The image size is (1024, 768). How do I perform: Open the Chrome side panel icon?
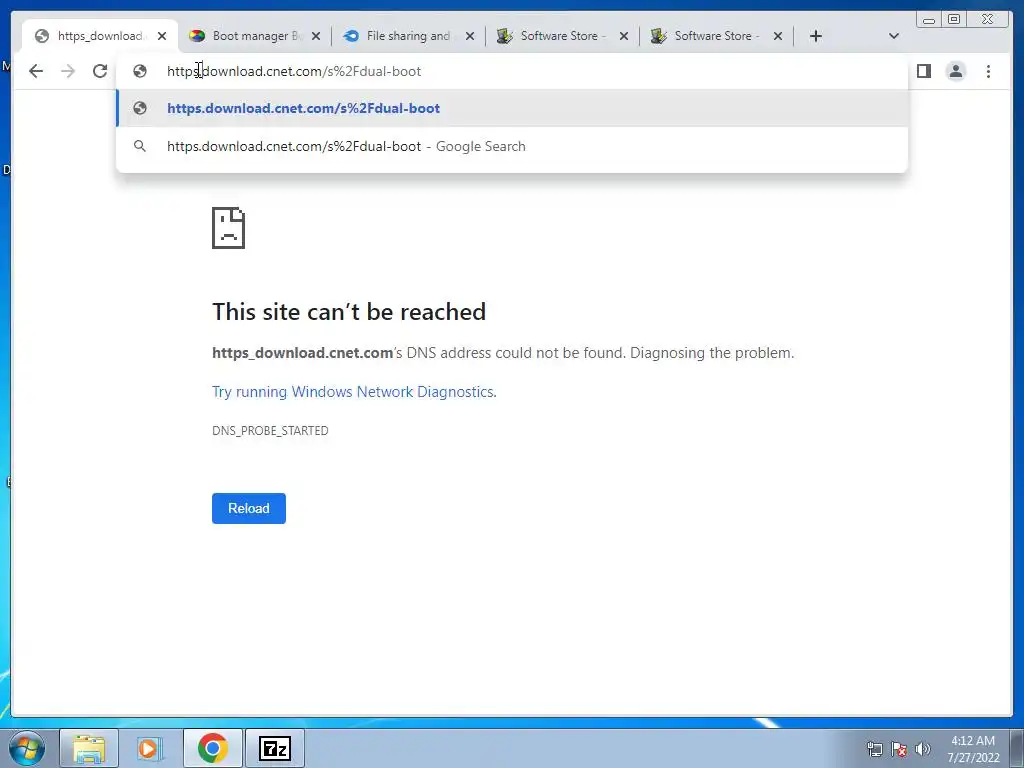(x=923, y=71)
